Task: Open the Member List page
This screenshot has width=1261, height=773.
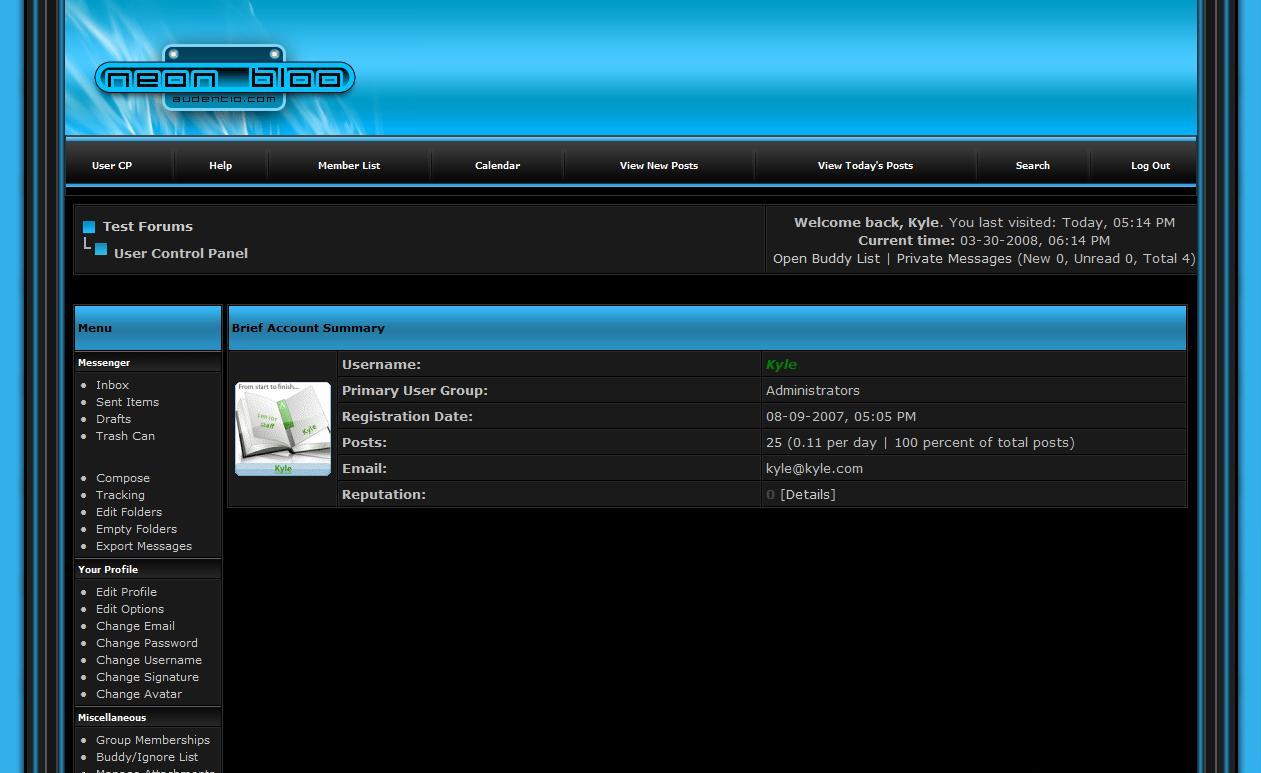Action: (x=349, y=166)
